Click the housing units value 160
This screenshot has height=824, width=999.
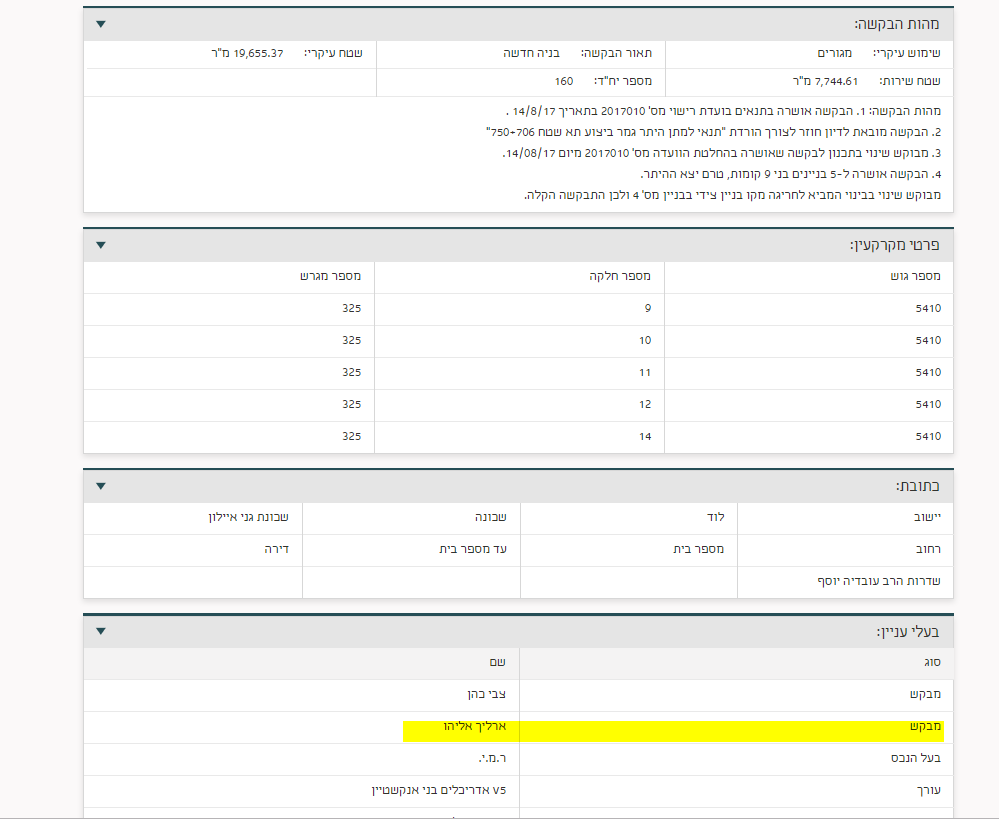pos(564,82)
